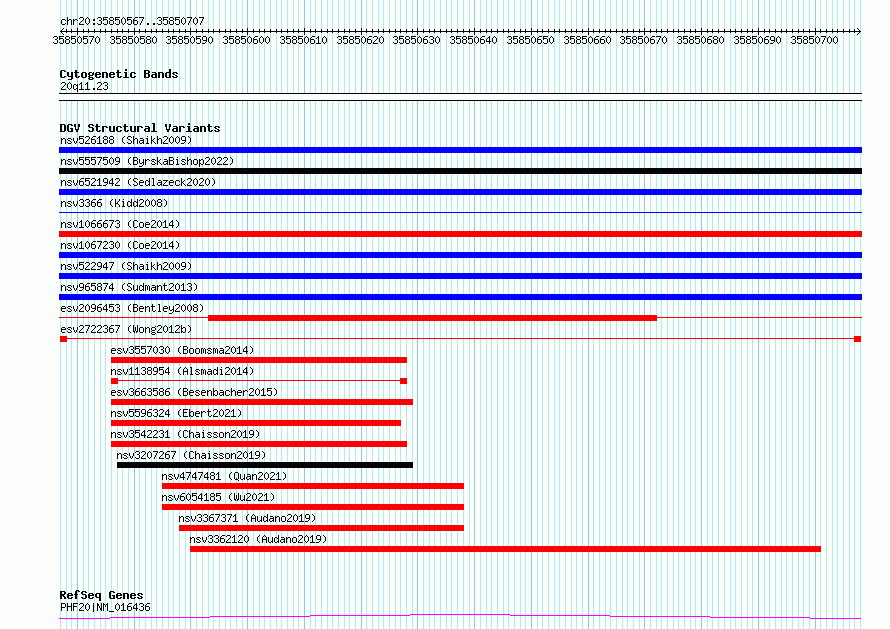Select the red bar under esv3663586

(262, 402)
